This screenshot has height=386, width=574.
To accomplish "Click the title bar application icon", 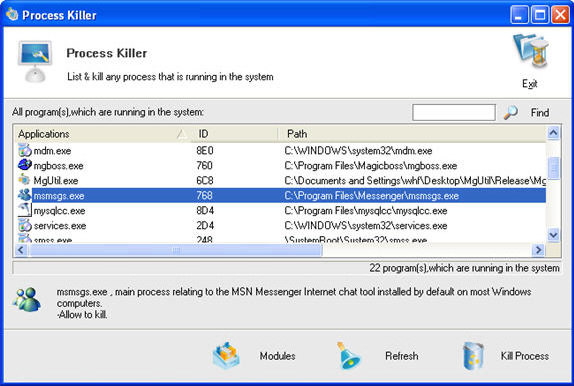I will (x=12, y=14).
